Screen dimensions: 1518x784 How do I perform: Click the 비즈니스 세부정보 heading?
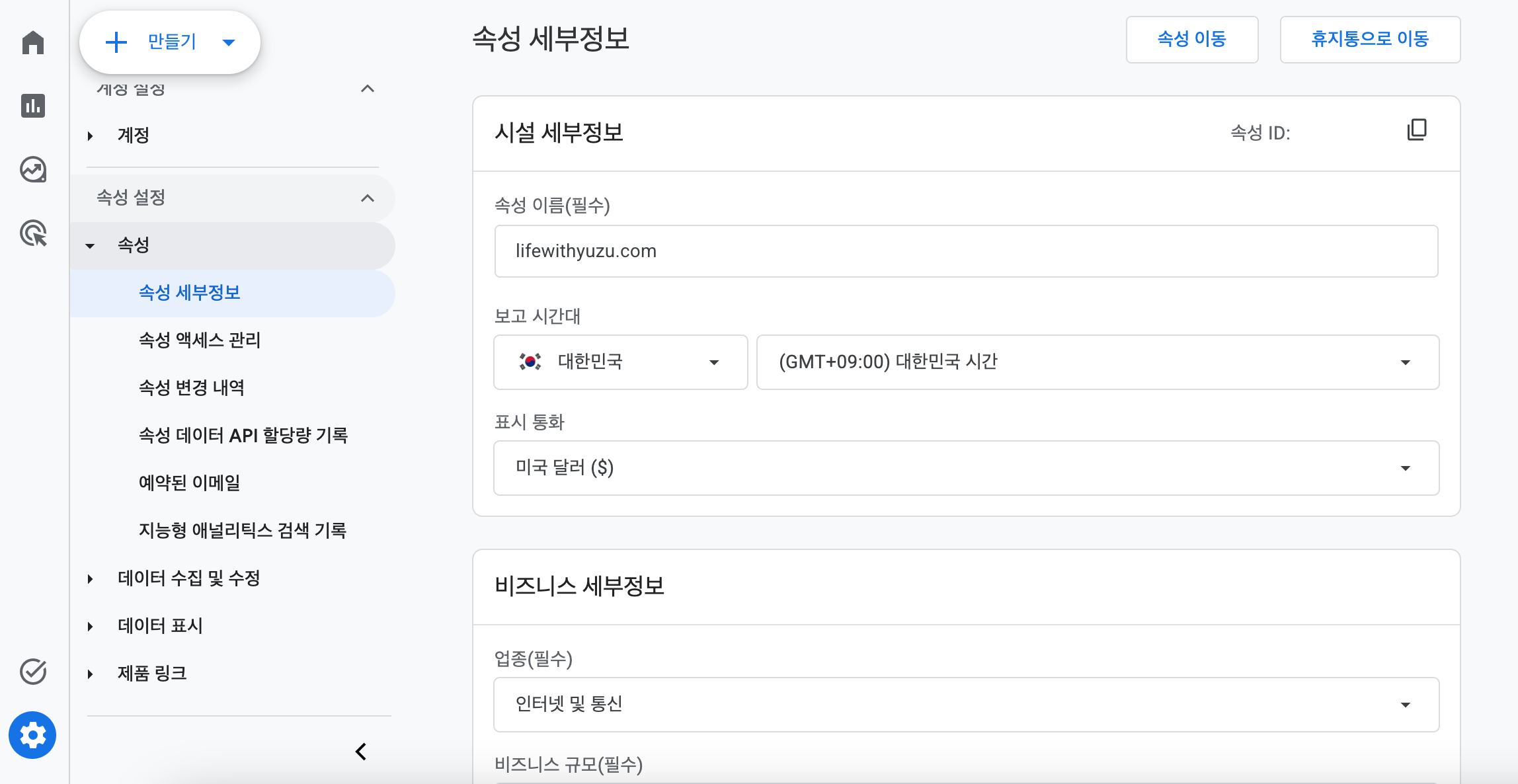click(x=579, y=586)
